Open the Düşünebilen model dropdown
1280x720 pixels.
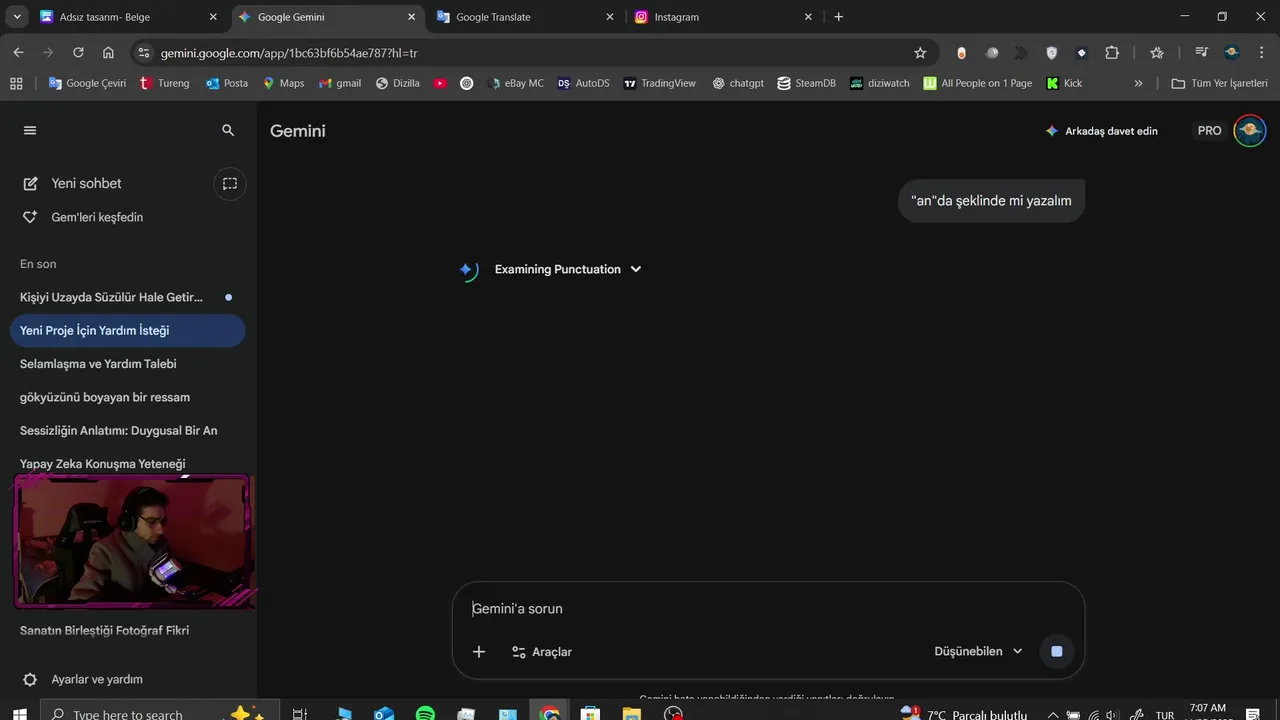click(979, 651)
